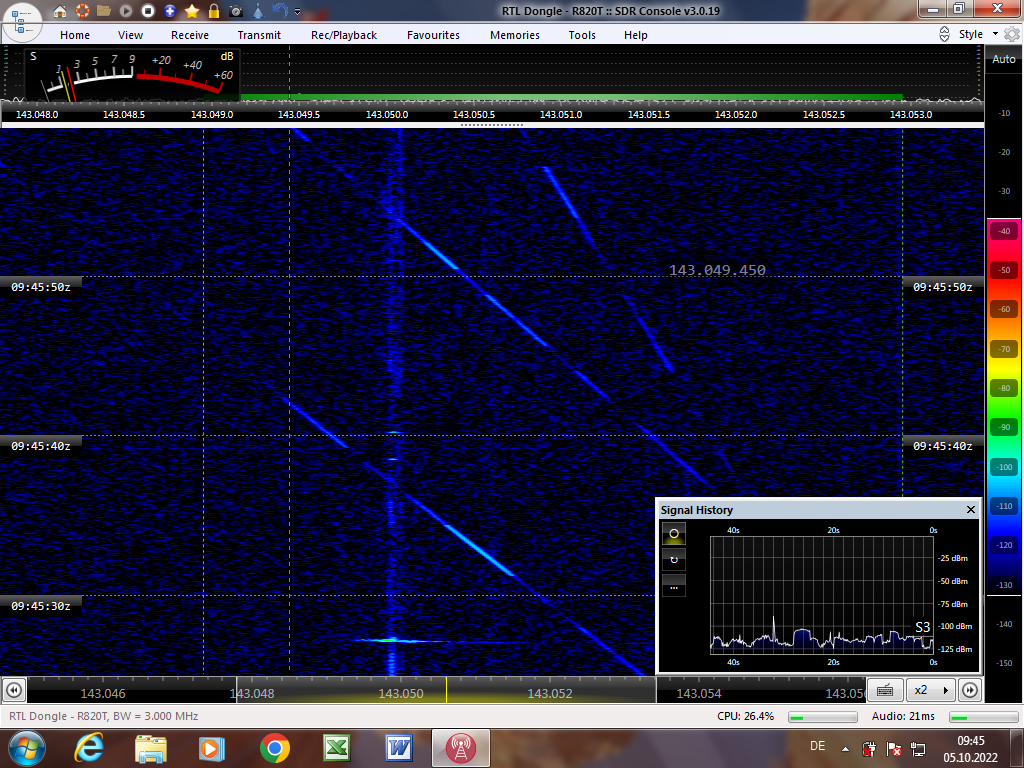Open the Memories ribbon tab
The width and height of the screenshot is (1024, 768).
coord(515,35)
